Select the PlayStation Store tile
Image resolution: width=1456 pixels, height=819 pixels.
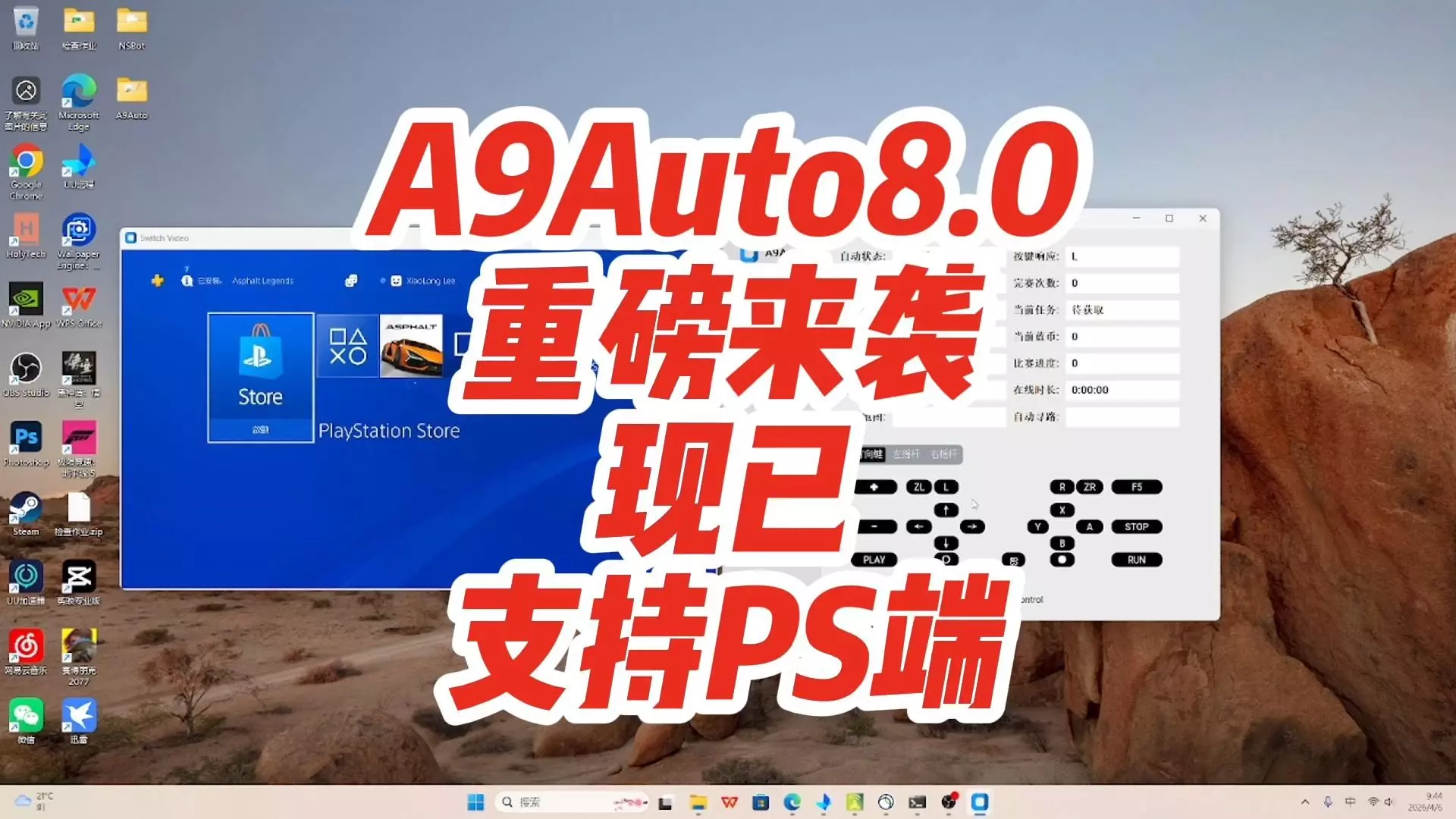point(261,378)
